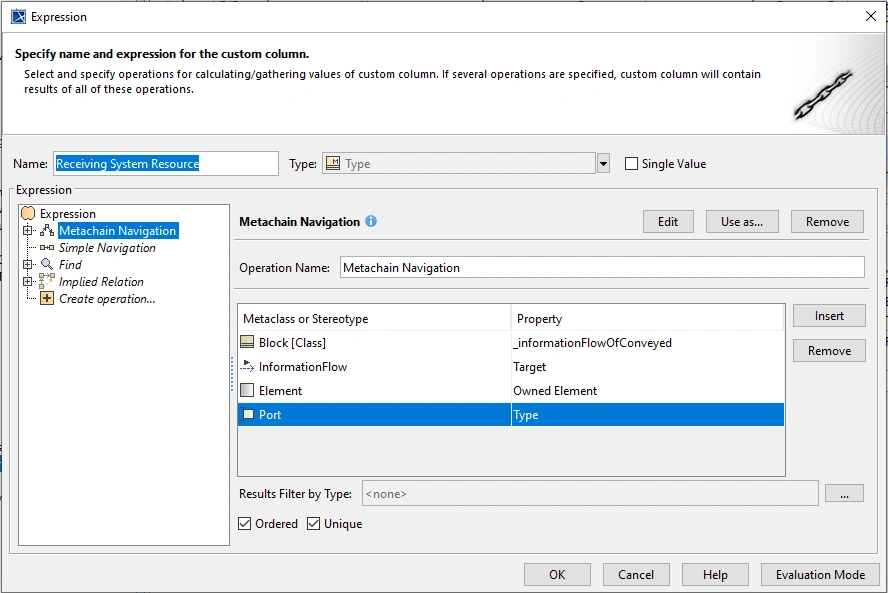This screenshot has width=888, height=593.
Task: Select Implied Relation in expression tree
Action: coord(101,282)
